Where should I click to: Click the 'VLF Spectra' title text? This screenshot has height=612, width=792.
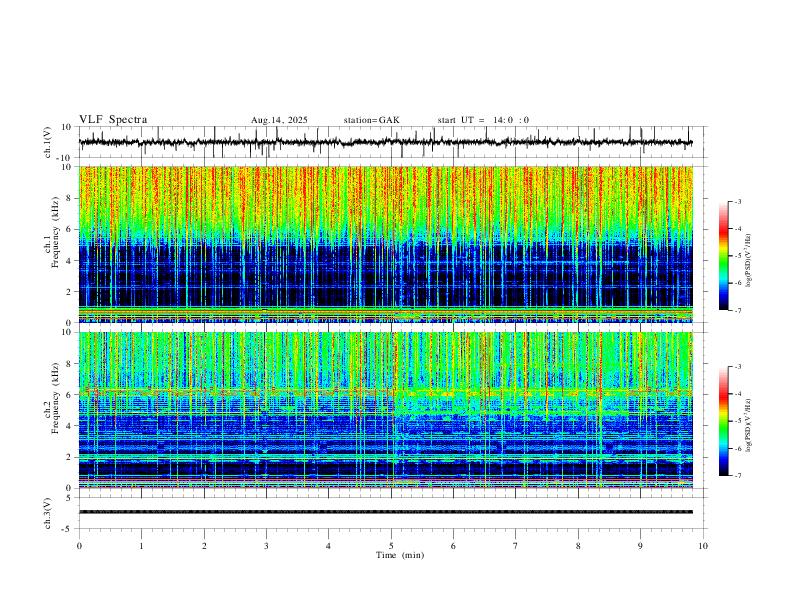point(113,120)
